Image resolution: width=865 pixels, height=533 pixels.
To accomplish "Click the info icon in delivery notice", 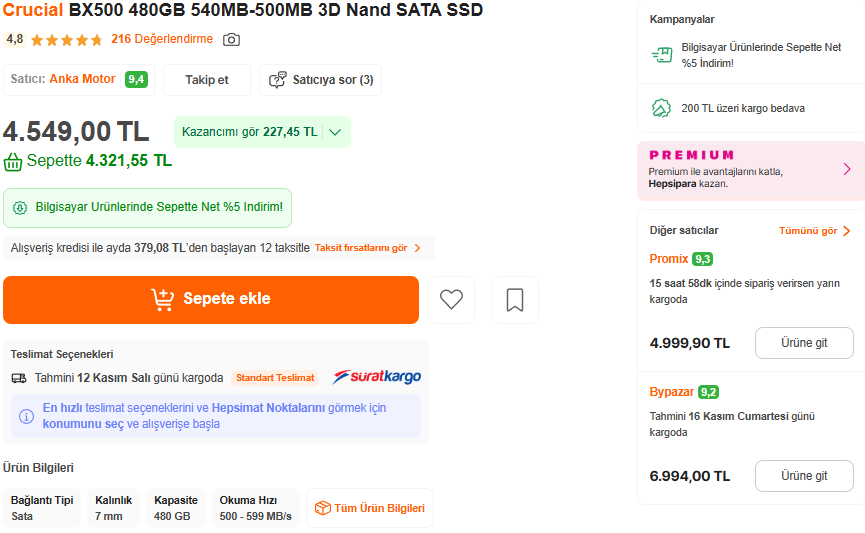I will (27, 415).
